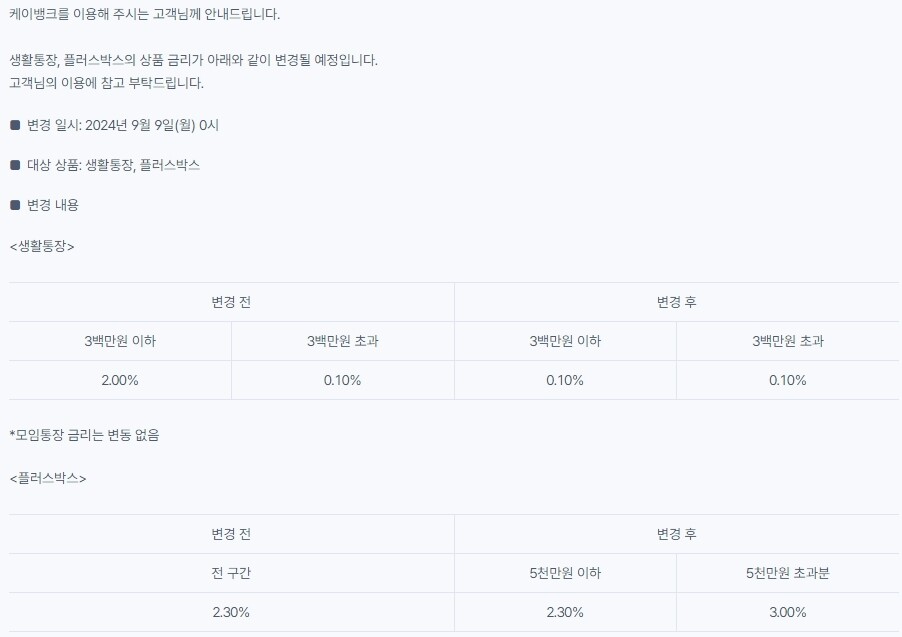Screen dimensions: 902x637
Task: Select the 2.00% rate cell in 생활통장 table
Action: (120, 380)
